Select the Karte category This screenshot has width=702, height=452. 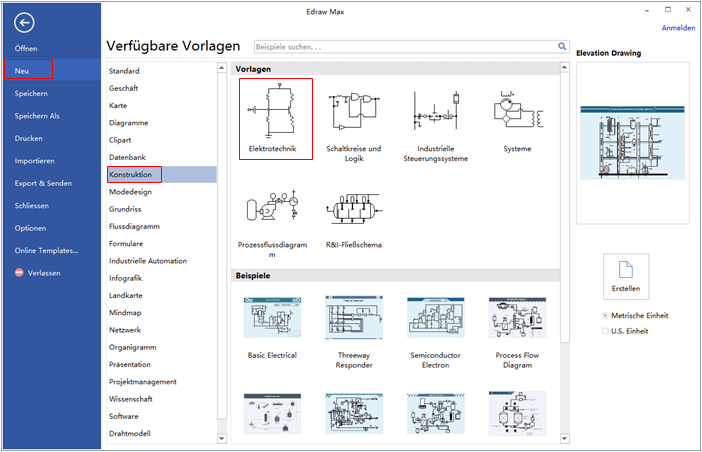[118, 105]
